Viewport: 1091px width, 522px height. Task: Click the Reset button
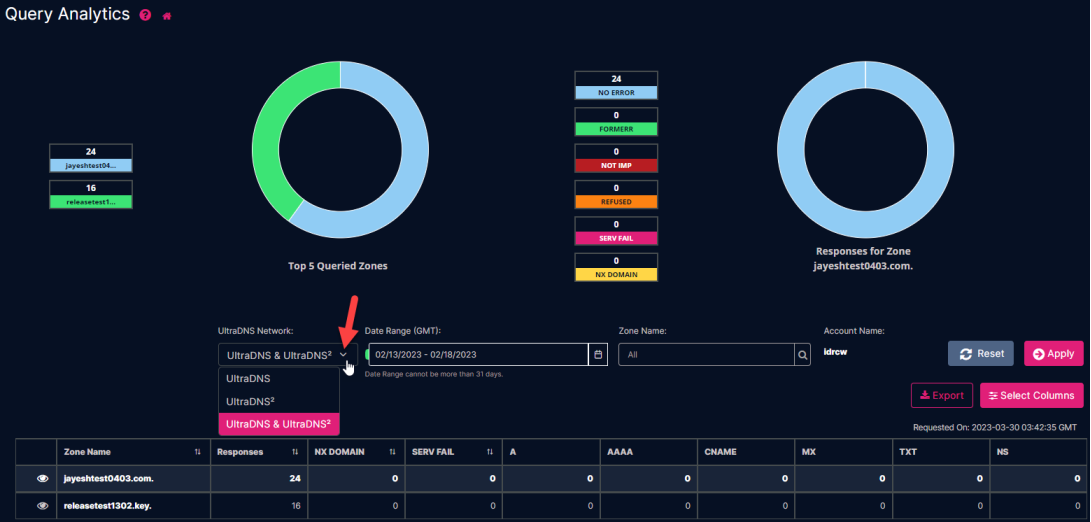[980, 354]
